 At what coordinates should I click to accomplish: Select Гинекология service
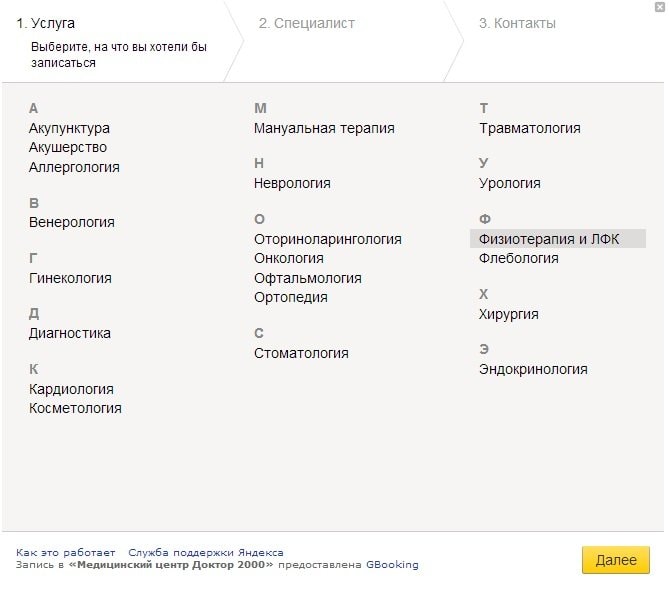[70, 278]
